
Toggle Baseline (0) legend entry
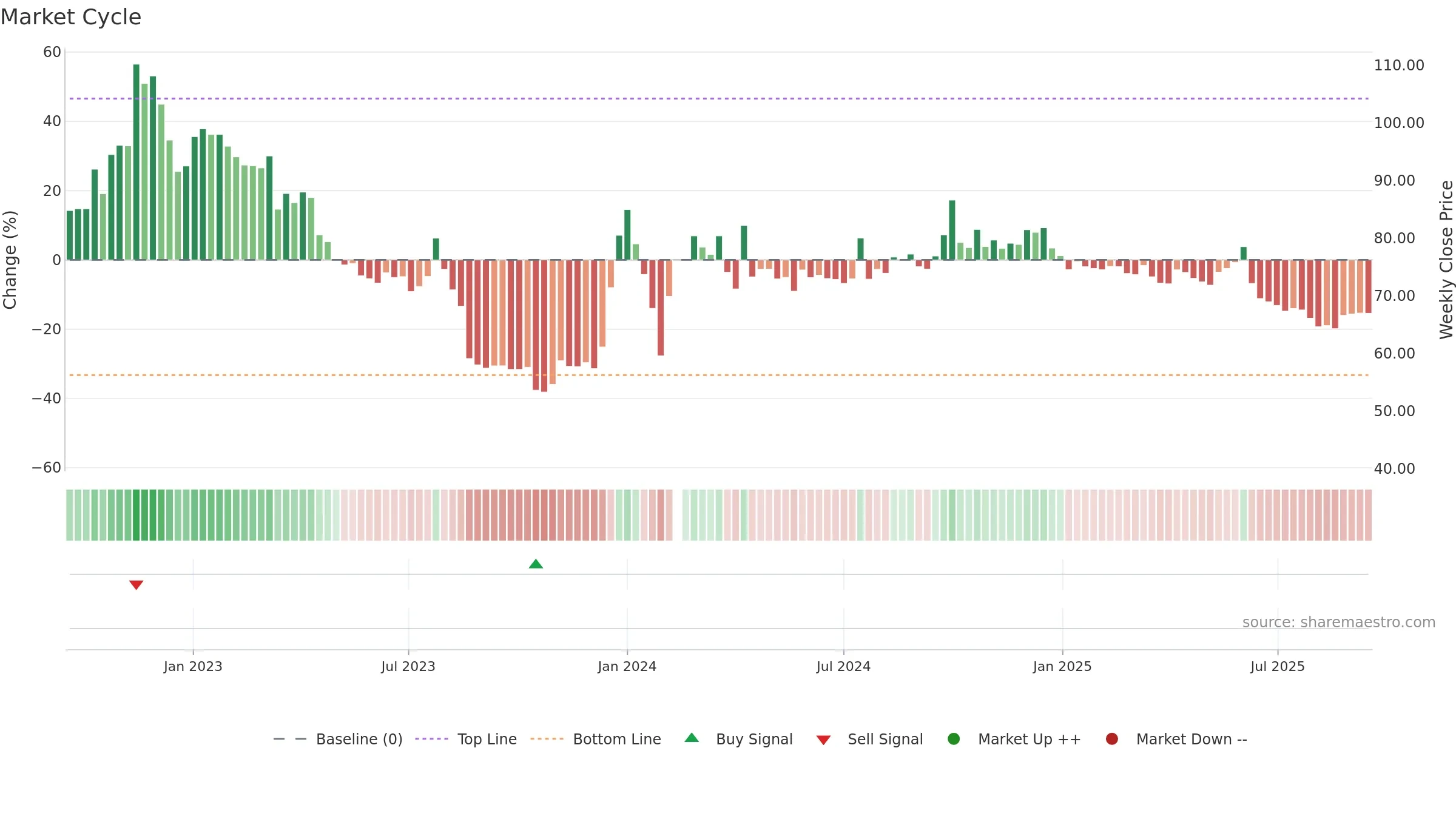pyautogui.click(x=338, y=739)
